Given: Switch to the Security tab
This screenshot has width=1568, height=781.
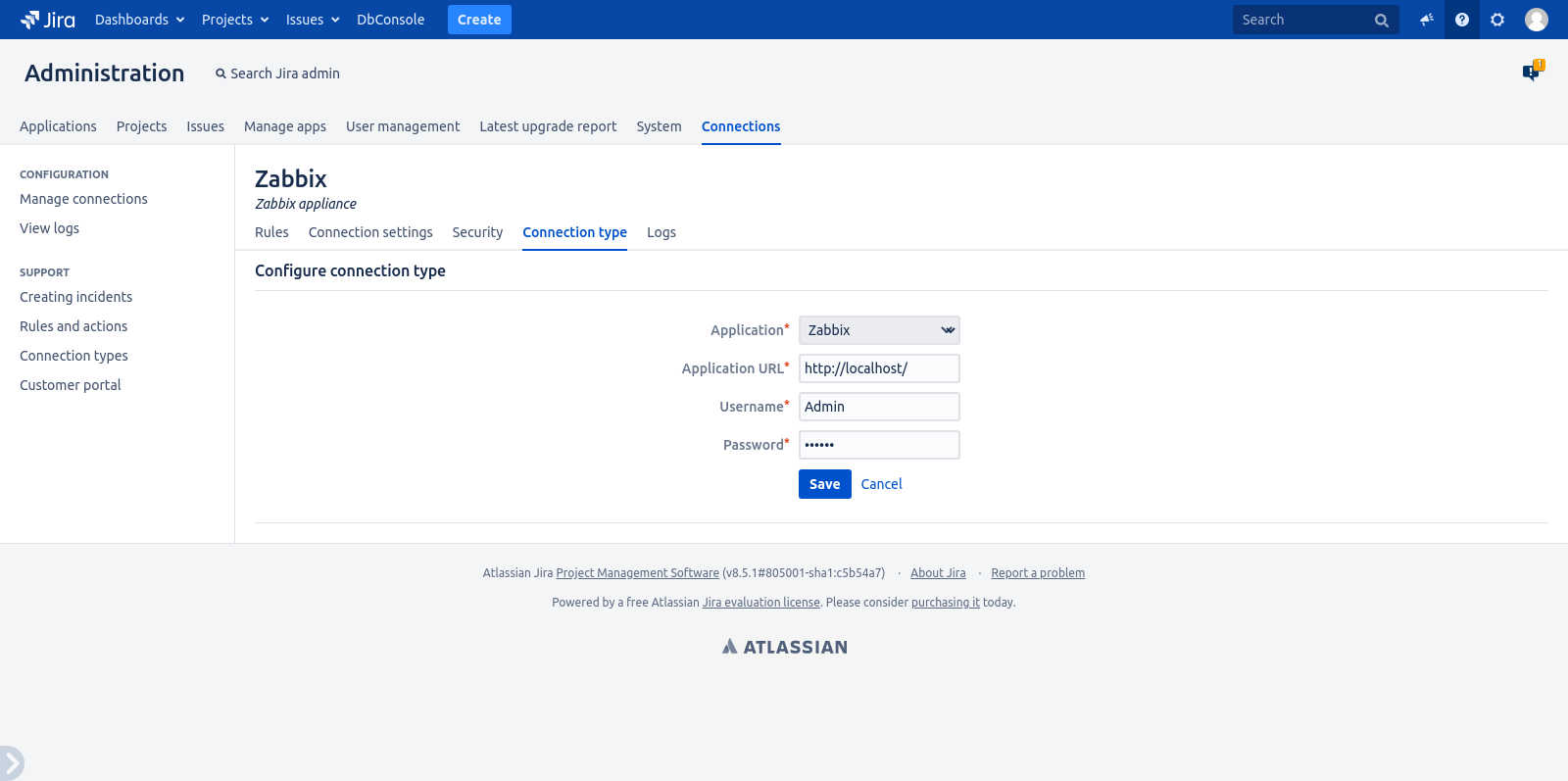Looking at the screenshot, I should (477, 232).
